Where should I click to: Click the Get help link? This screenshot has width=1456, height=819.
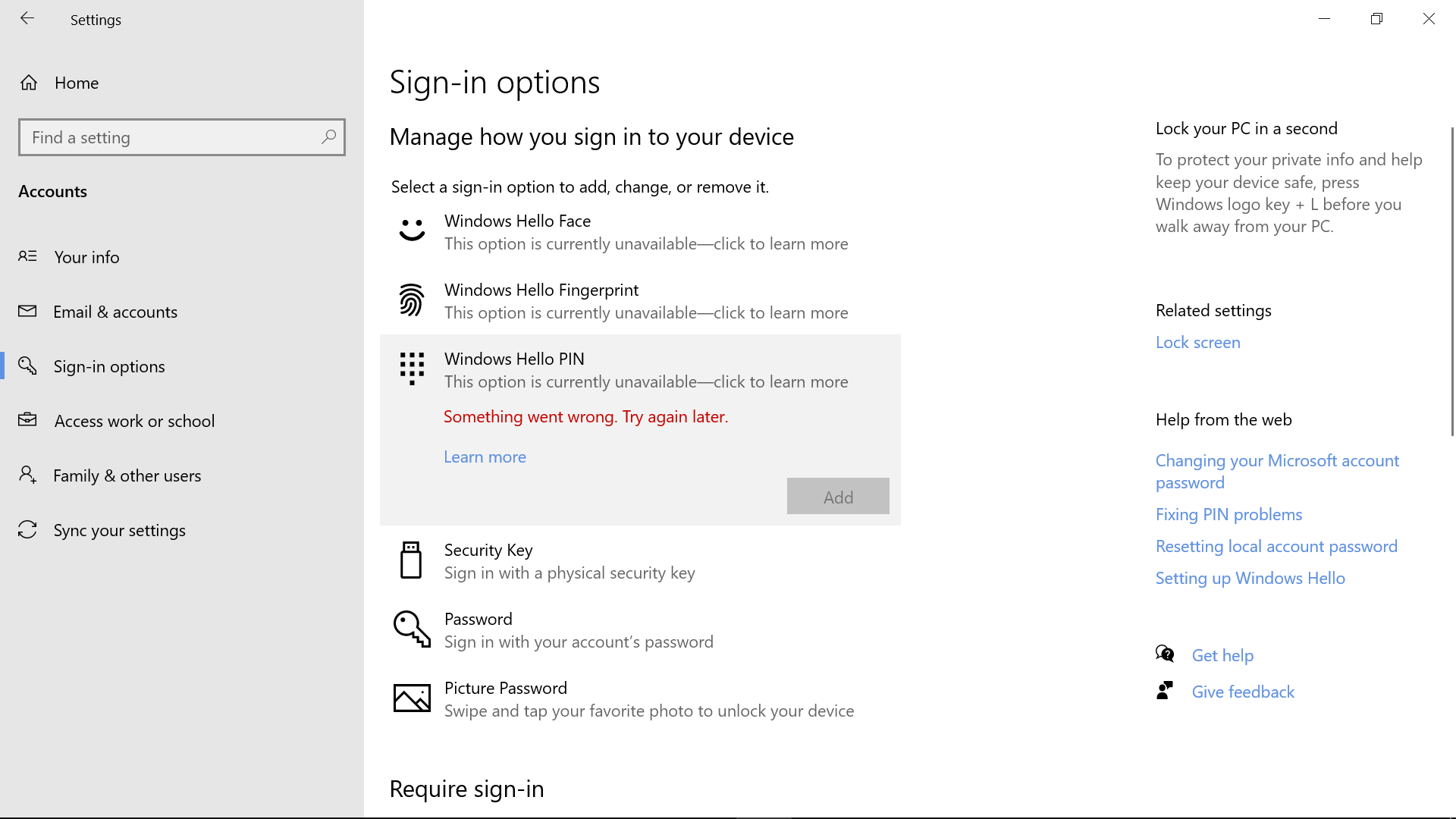tap(1222, 655)
